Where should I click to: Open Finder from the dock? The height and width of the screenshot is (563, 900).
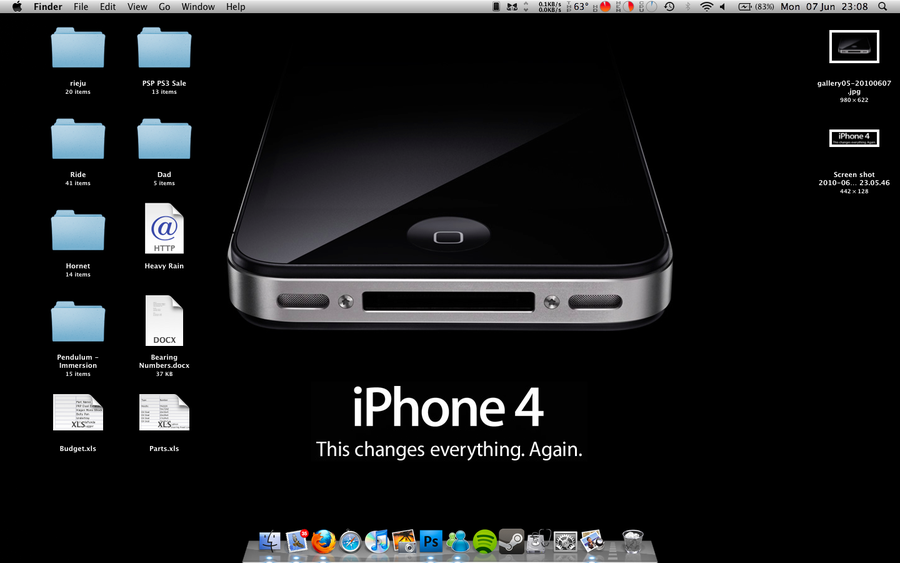pos(269,541)
